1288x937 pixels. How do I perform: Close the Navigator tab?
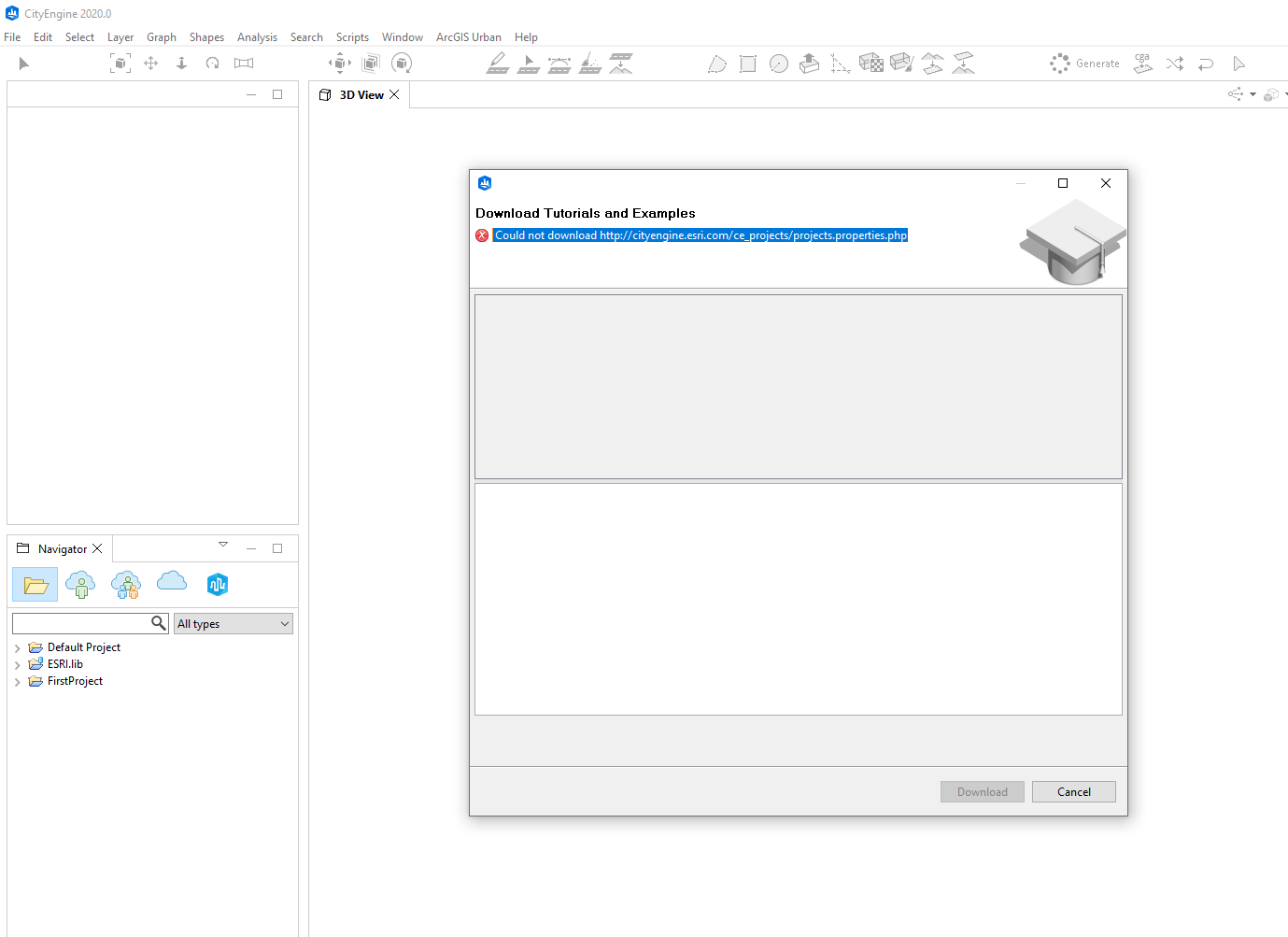click(97, 549)
